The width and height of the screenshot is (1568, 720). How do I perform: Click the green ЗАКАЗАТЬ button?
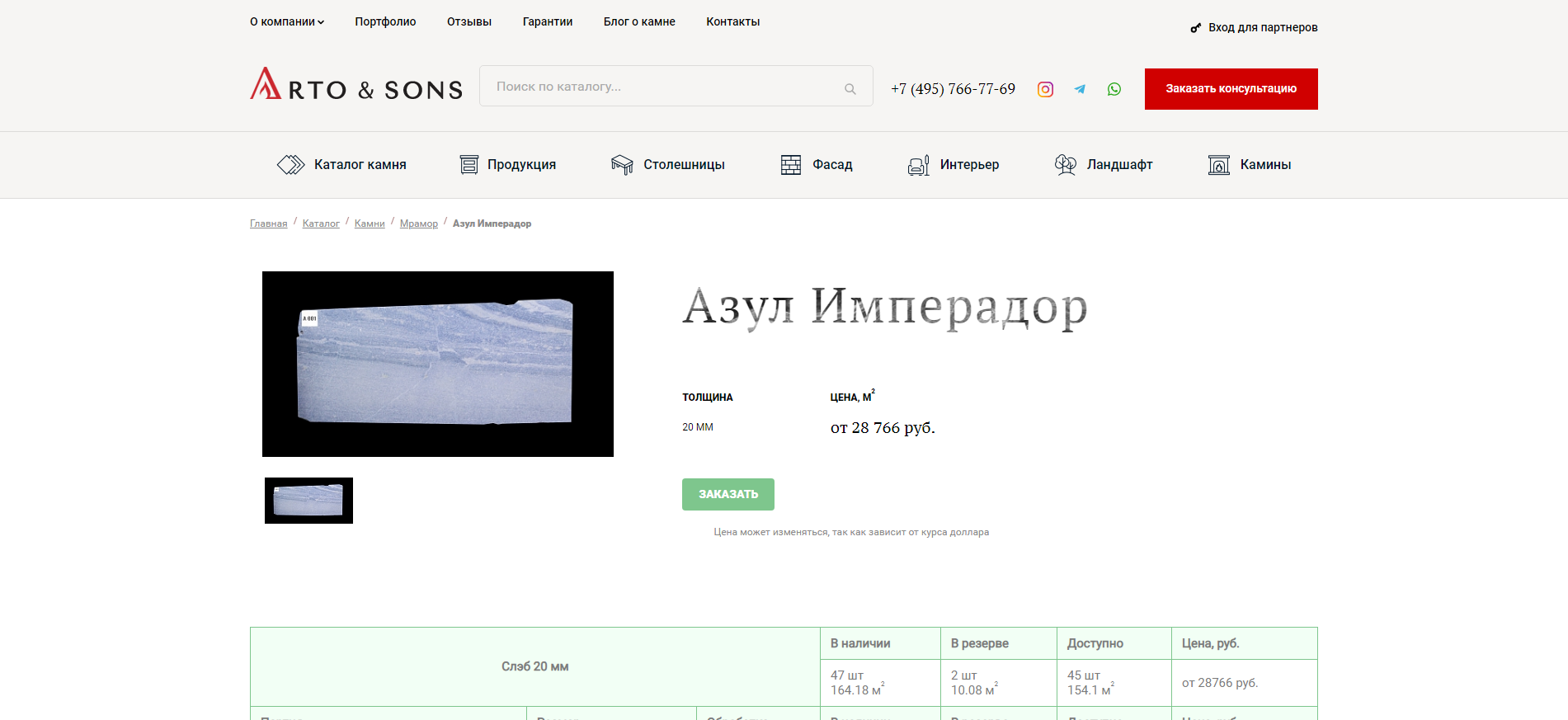click(x=728, y=494)
